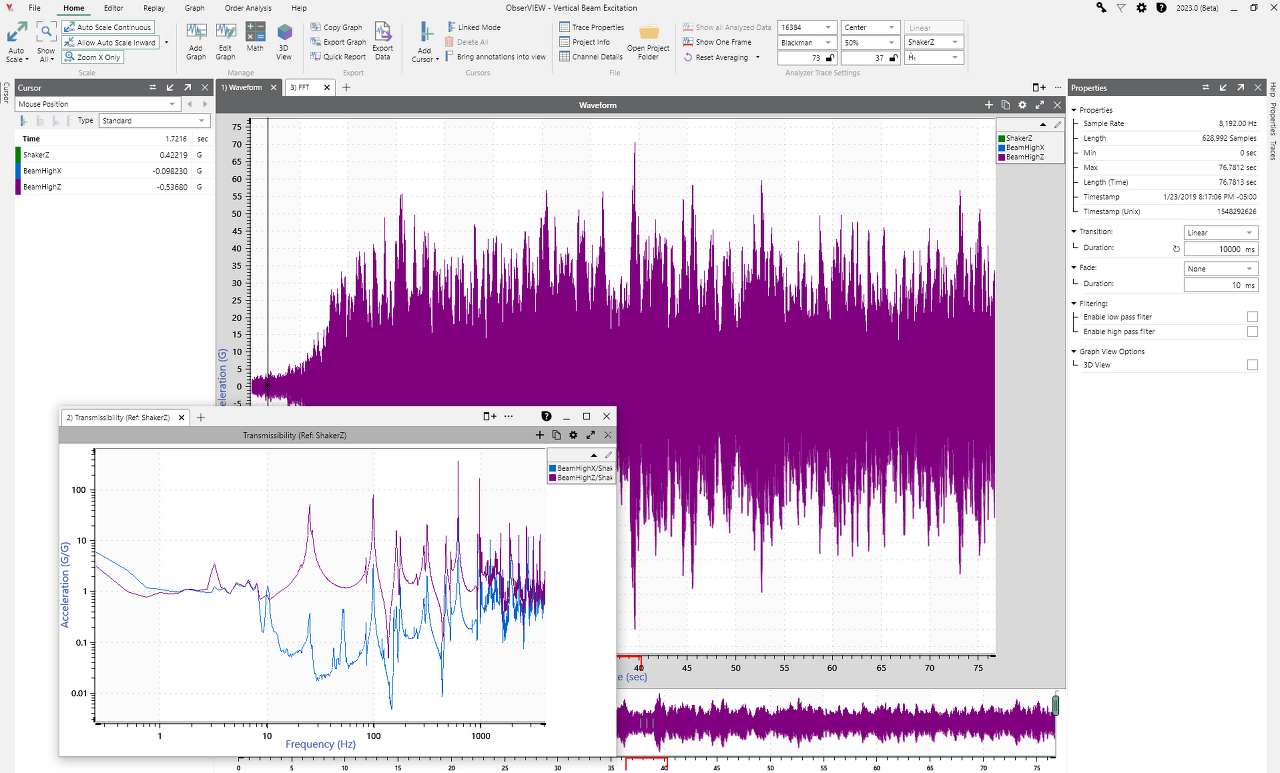1280x773 pixels.
Task: Open the cursor Type Standard dropdown
Action: (152, 120)
